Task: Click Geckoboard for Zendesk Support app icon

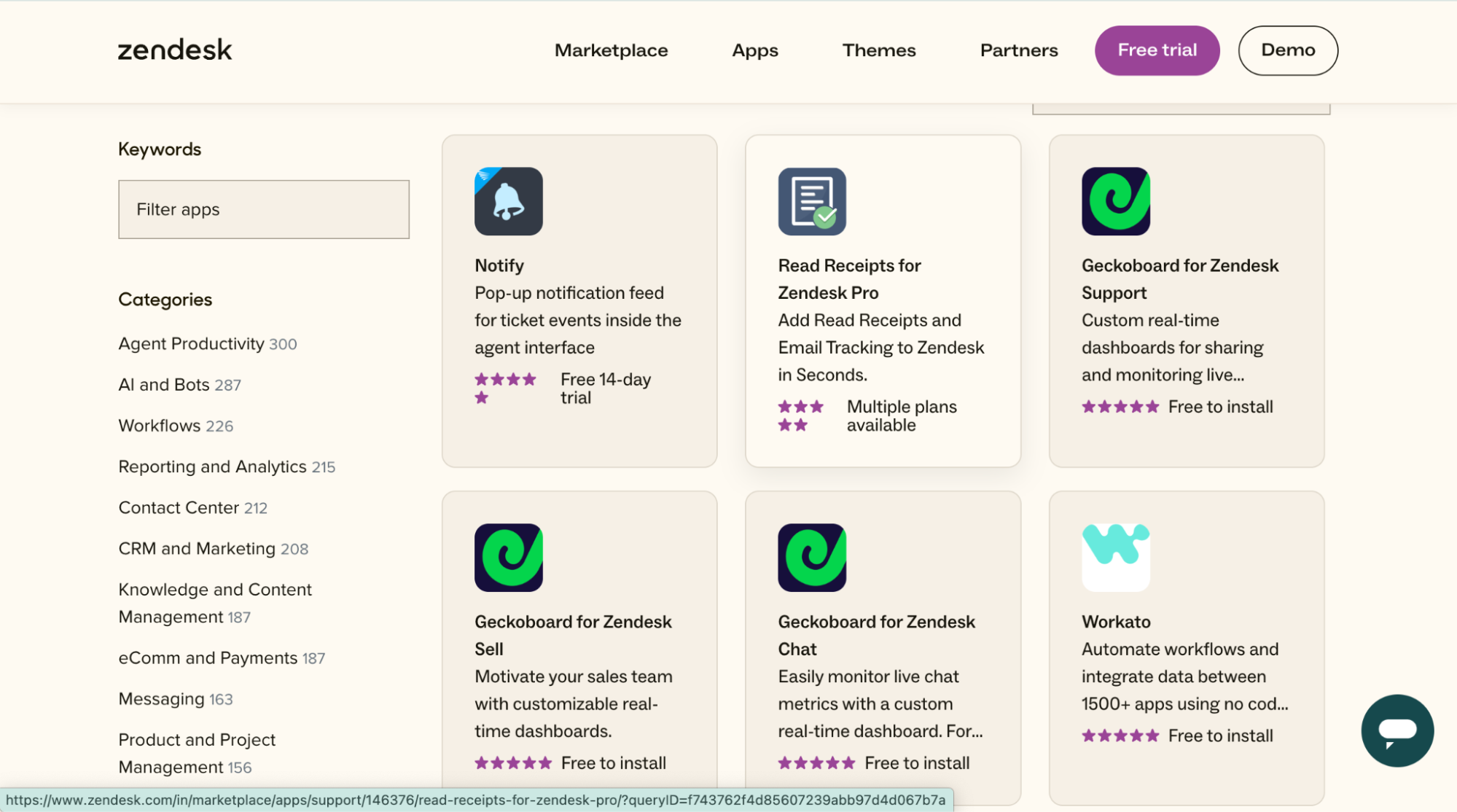Action: pyautogui.click(x=1116, y=201)
